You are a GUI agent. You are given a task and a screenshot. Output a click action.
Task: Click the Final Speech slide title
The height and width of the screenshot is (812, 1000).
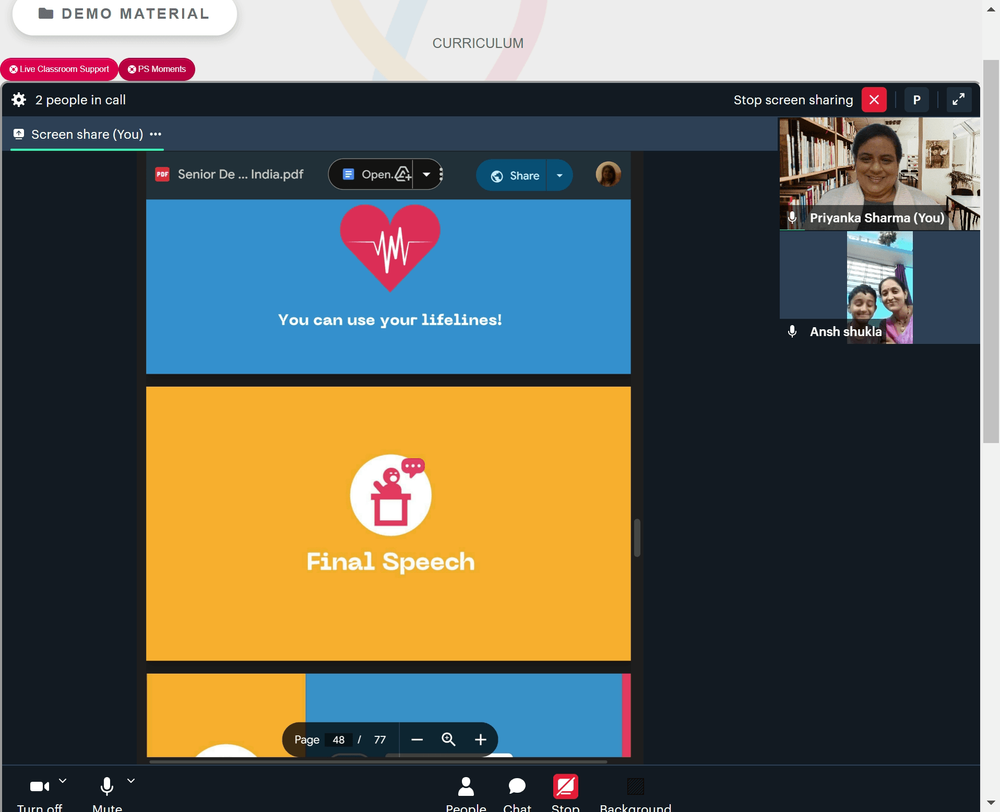click(390, 562)
